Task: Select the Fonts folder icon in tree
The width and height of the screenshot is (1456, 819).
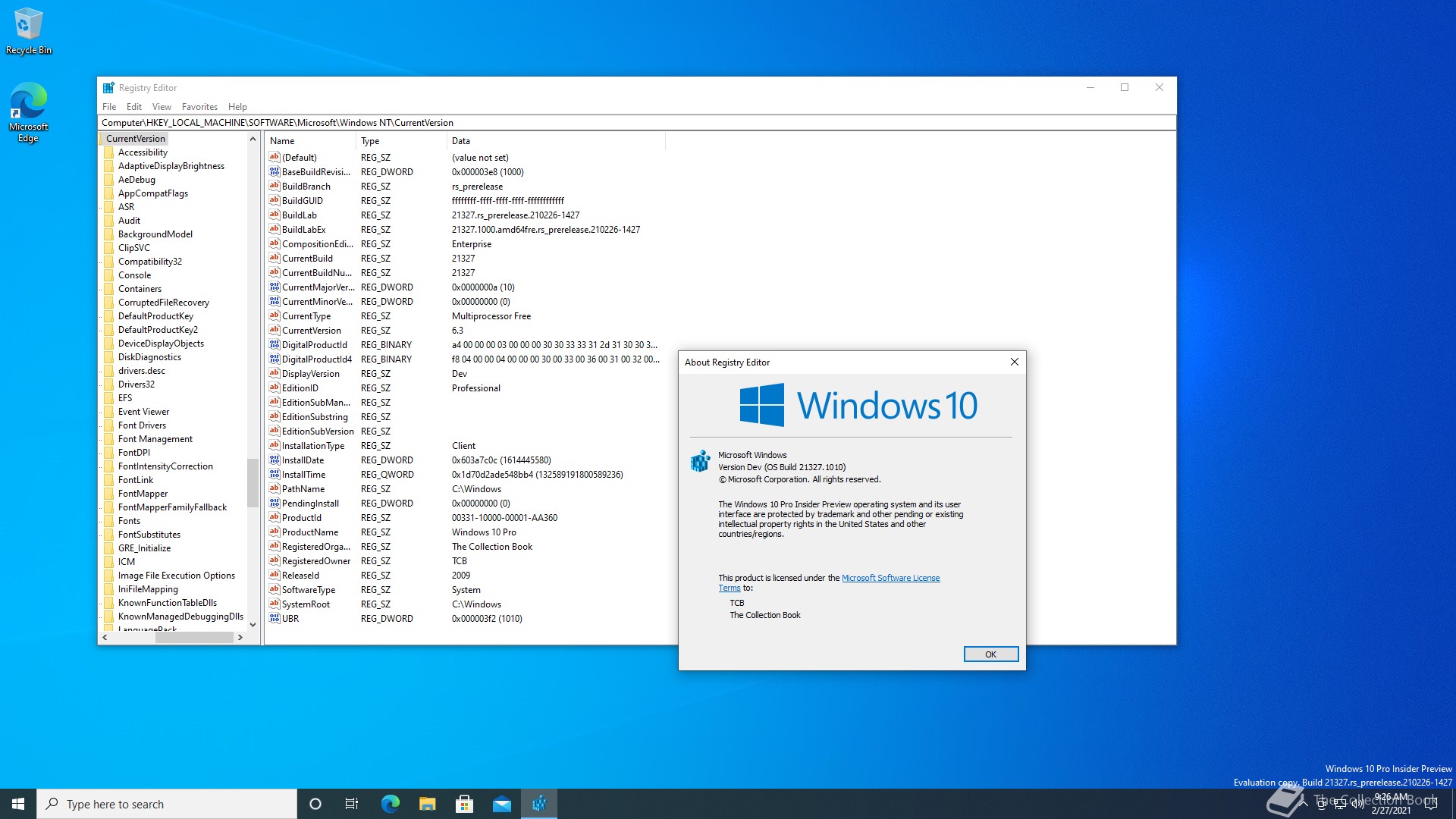Action: coord(109,521)
